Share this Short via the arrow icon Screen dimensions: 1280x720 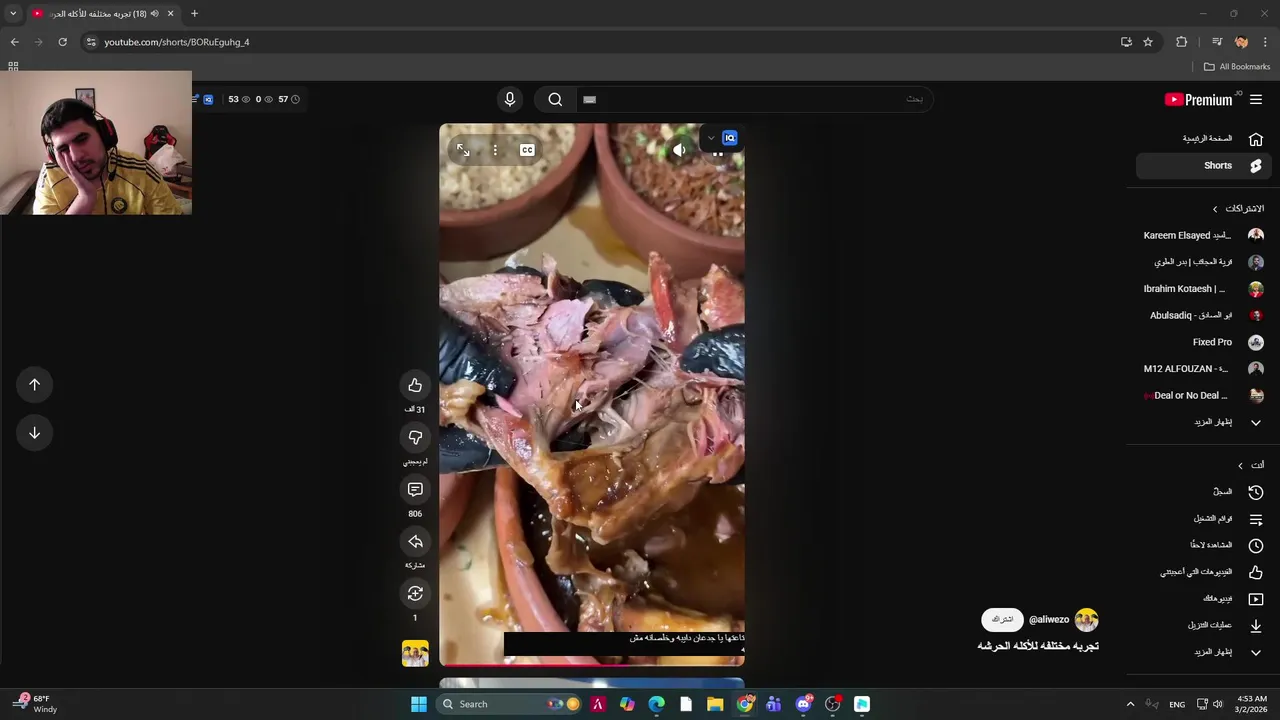[415, 541]
